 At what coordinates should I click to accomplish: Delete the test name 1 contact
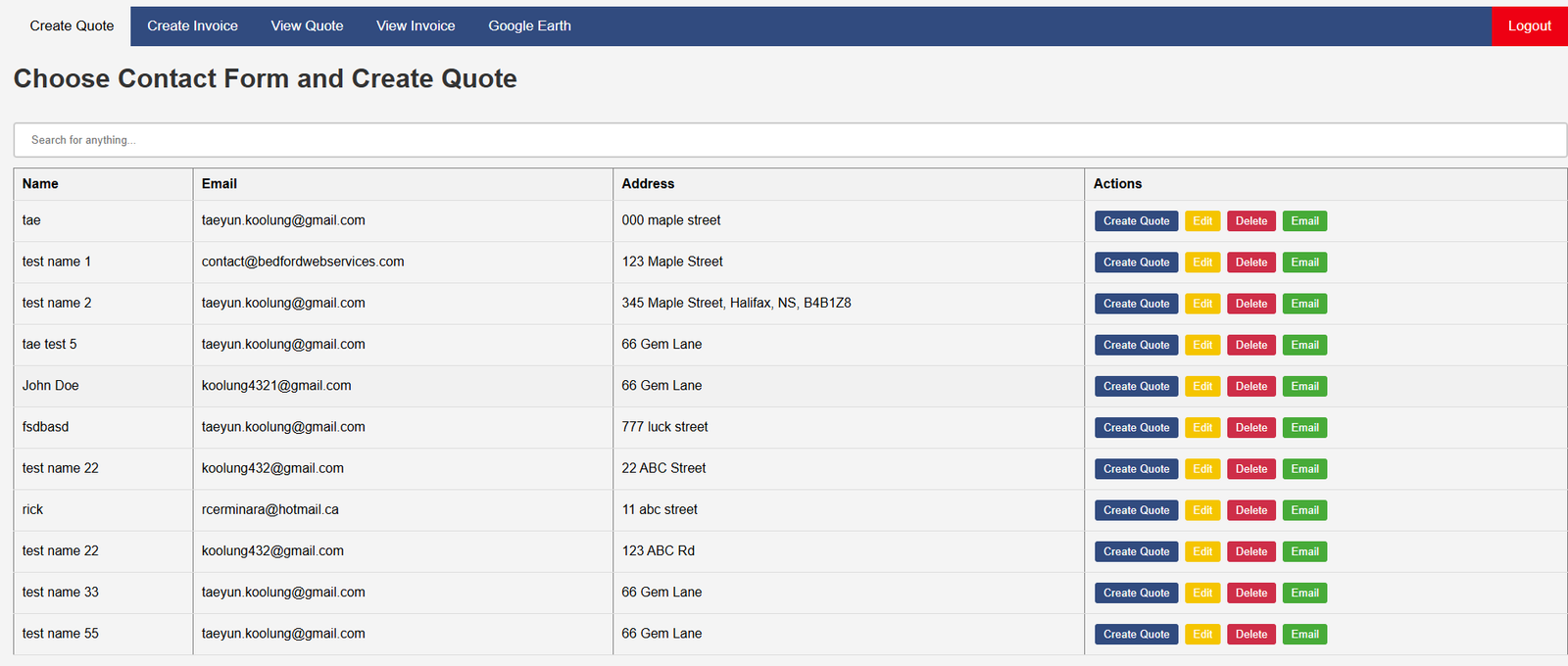tap(1250, 262)
